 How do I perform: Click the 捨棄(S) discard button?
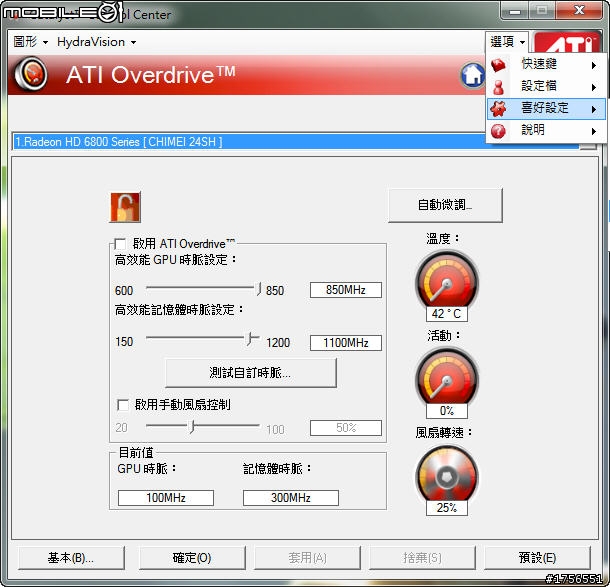coord(422,558)
